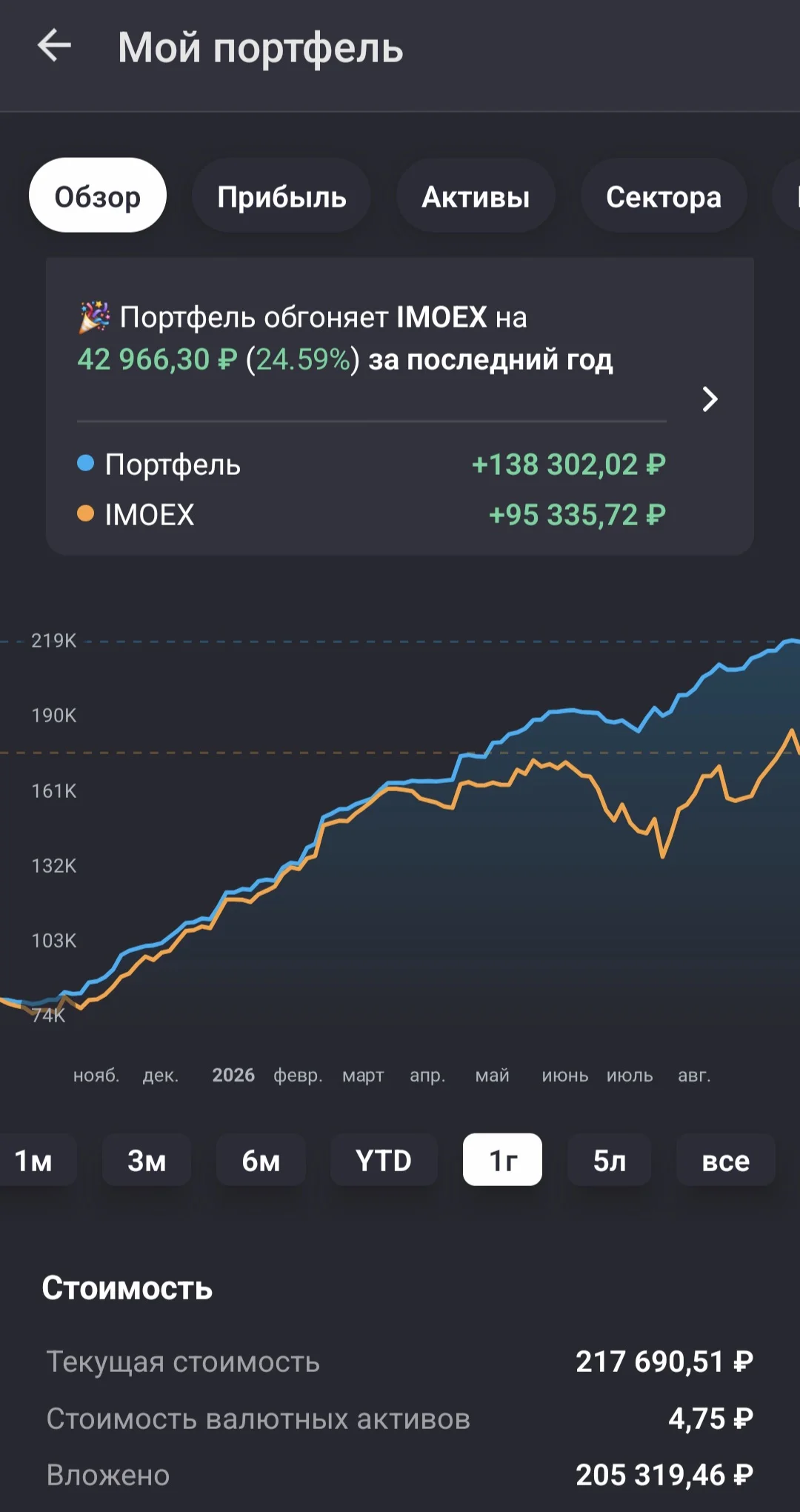
Task: Tap the 190K axis label
Action: (x=54, y=716)
